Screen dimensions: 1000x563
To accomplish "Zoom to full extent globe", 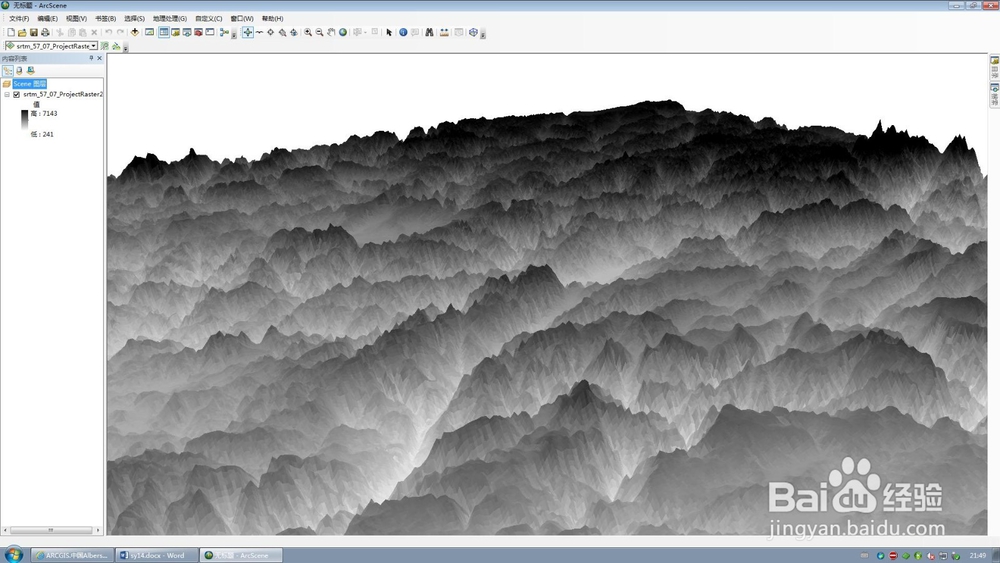I will click(342, 32).
